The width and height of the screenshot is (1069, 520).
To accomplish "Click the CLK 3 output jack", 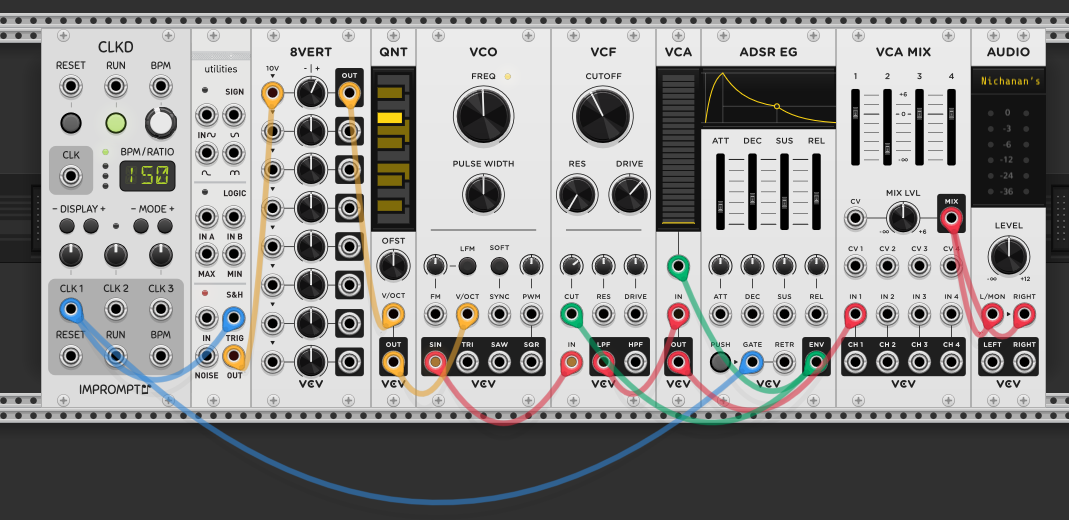I will [x=160, y=310].
